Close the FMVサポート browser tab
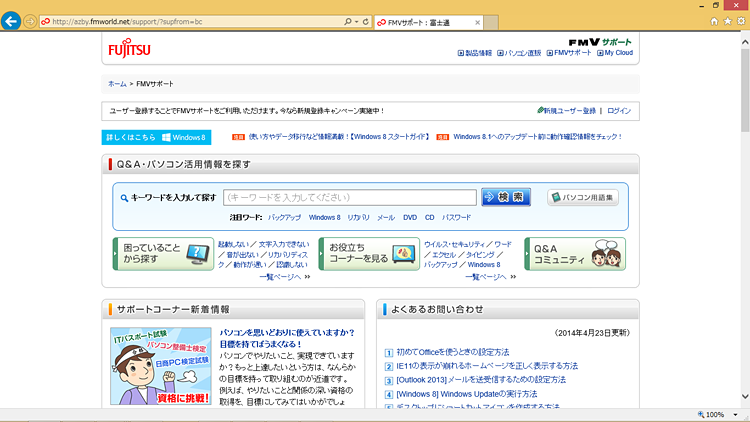The height and width of the screenshot is (422, 750). [x=477, y=22]
